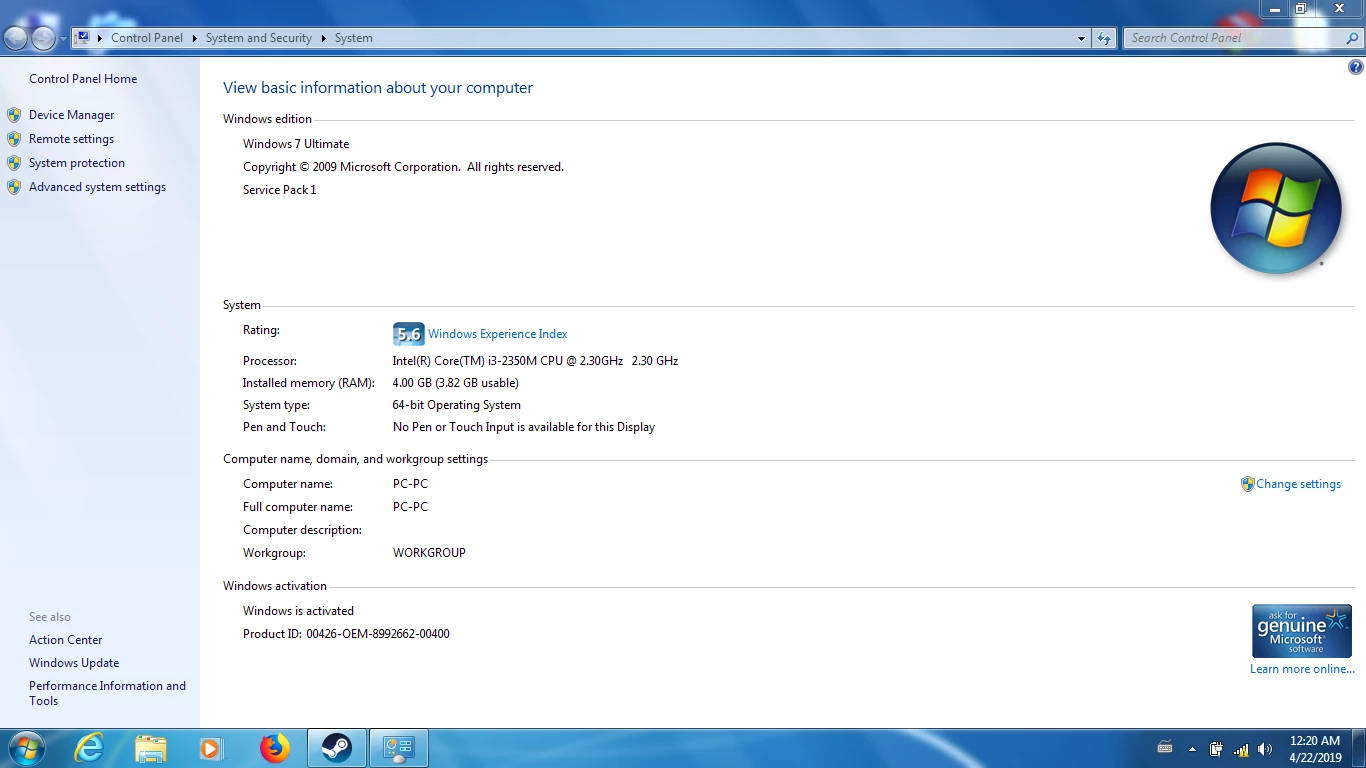The height and width of the screenshot is (768, 1366).
Task: Click the System icon in the address bar
Action: pyautogui.click(x=83, y=38)
